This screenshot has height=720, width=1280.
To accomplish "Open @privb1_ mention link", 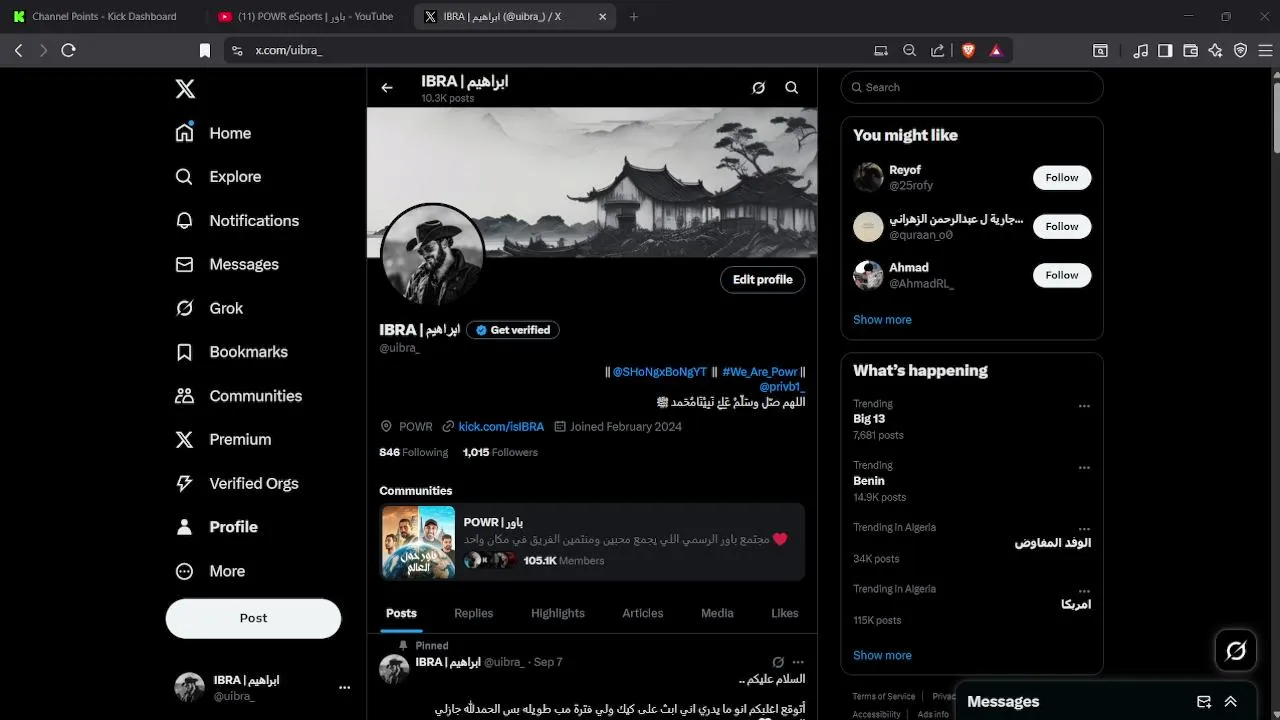I will pyautogui.click(x=782, y=387).
